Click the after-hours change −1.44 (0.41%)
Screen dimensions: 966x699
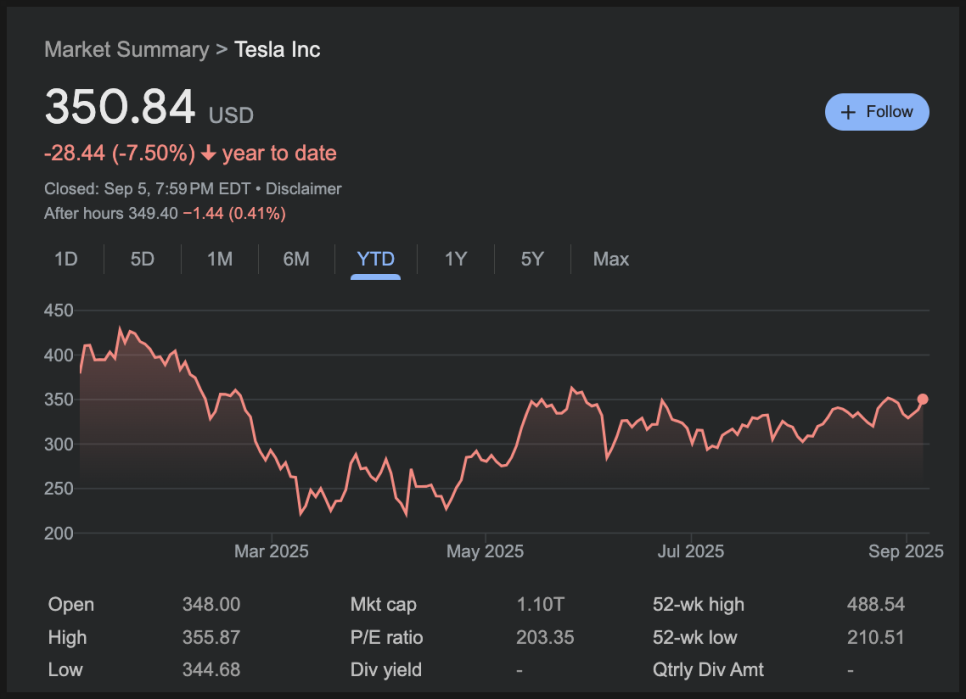point(234,214)
